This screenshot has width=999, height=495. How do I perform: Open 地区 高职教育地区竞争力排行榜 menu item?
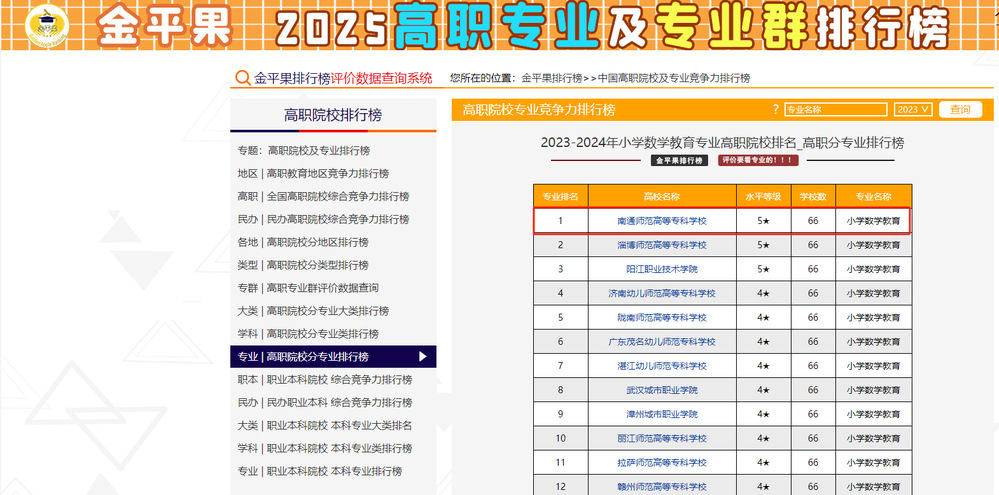(x=313, y=174)
